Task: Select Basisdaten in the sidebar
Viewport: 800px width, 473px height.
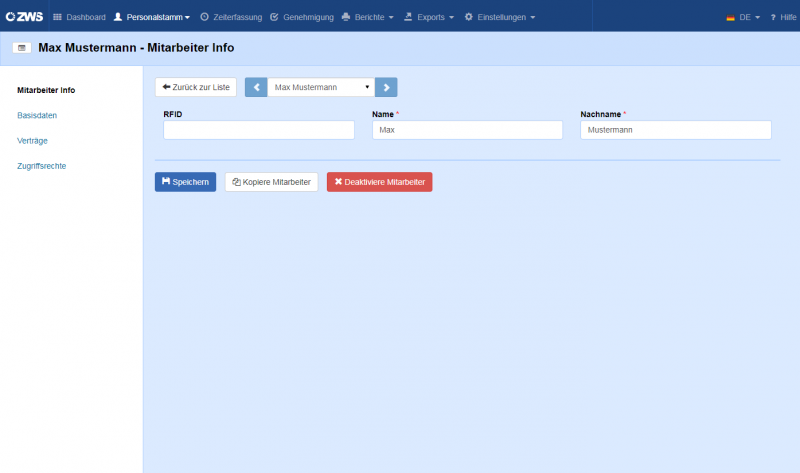Action: click(37, 115)
